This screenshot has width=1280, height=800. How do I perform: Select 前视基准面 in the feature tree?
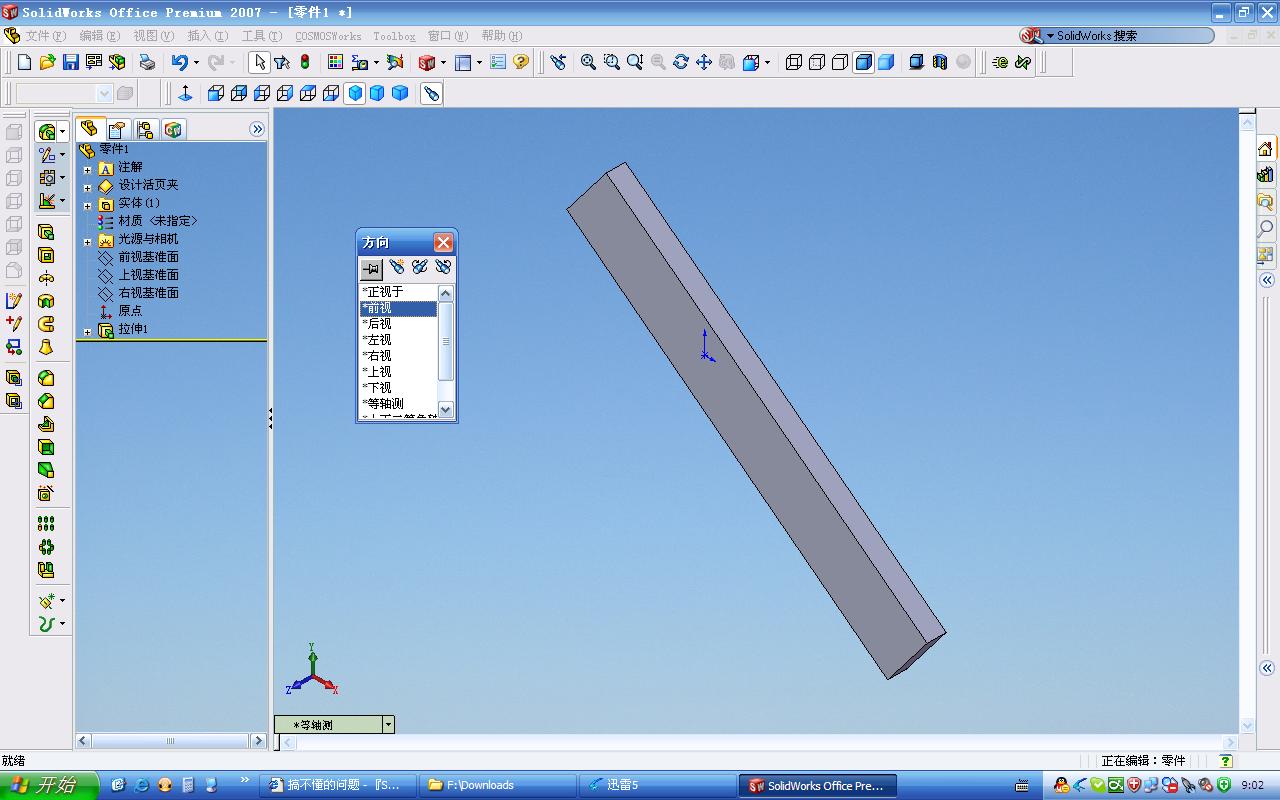click(x=148, y=257)
